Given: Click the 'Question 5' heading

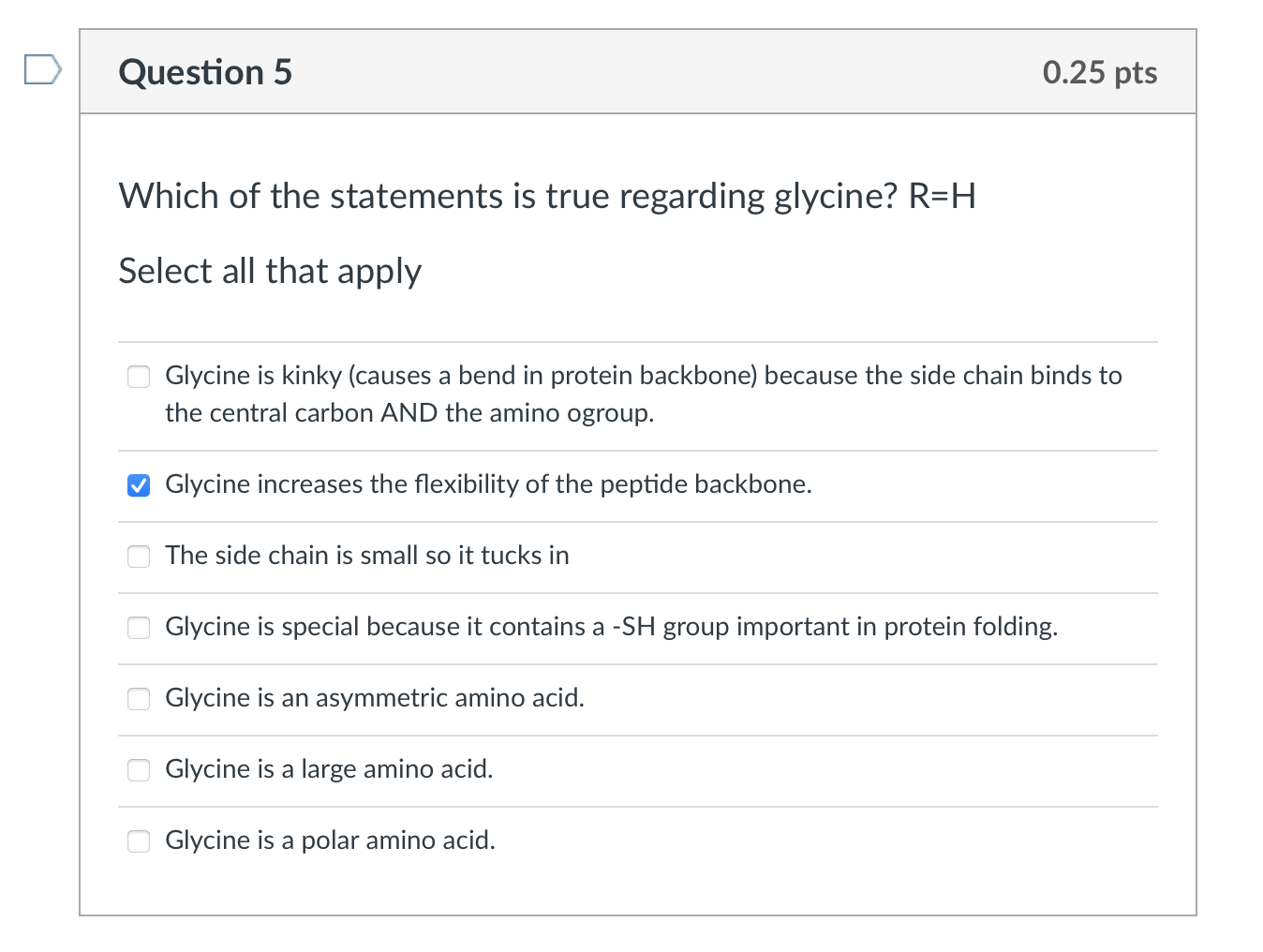Looking at the screenshot, I should coord(205,72).
